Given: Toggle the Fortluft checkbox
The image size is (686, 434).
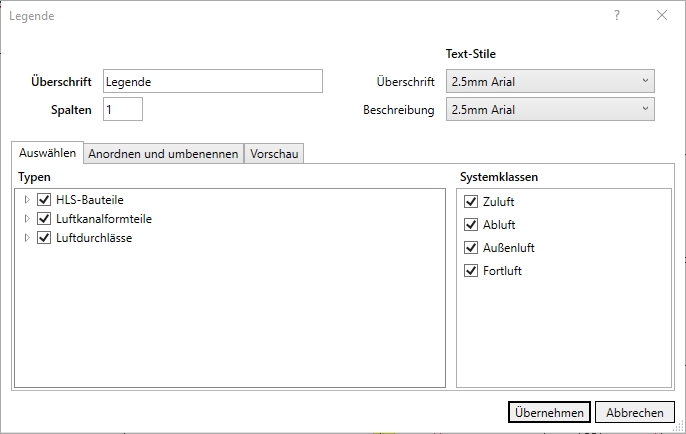Looking at the screenshot, I should [x=471, y=271].
